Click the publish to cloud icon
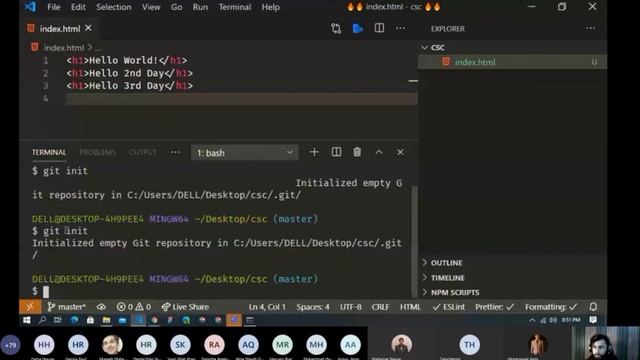Viewport: 640px width, 360px height. pyautogui.click(x=101, y=307)
